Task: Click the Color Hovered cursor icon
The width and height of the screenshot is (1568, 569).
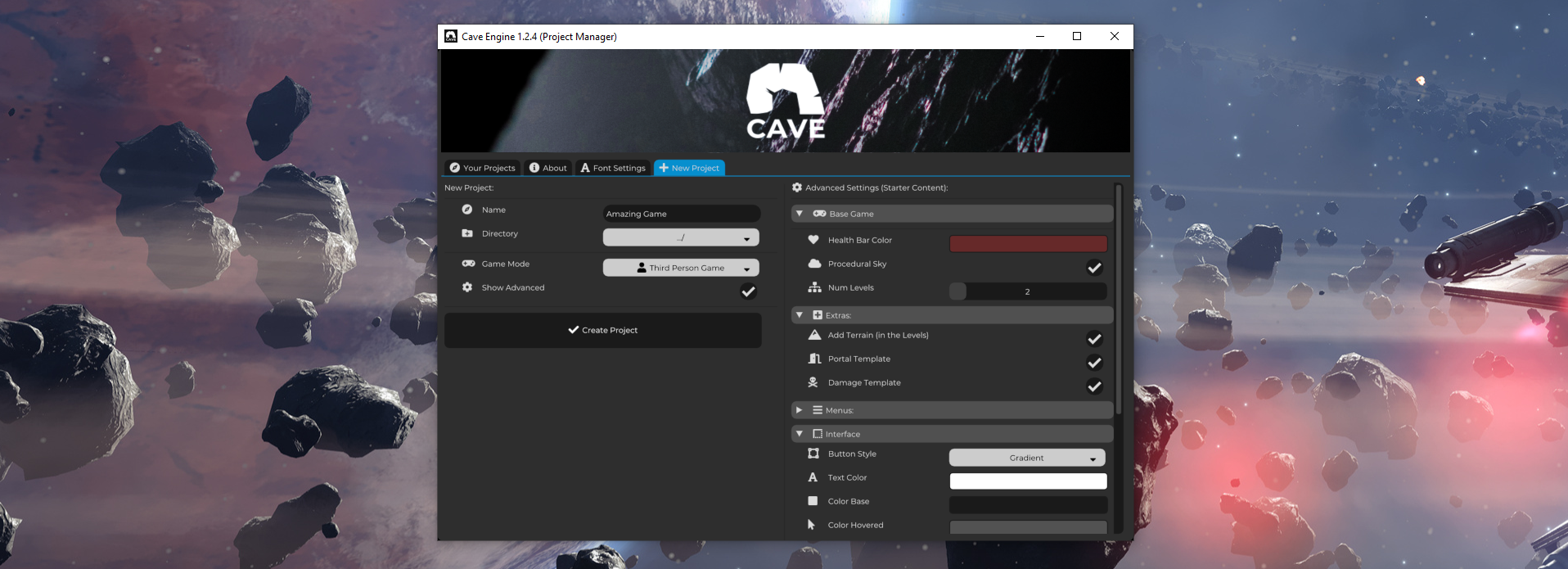Action: coord(811,525)
